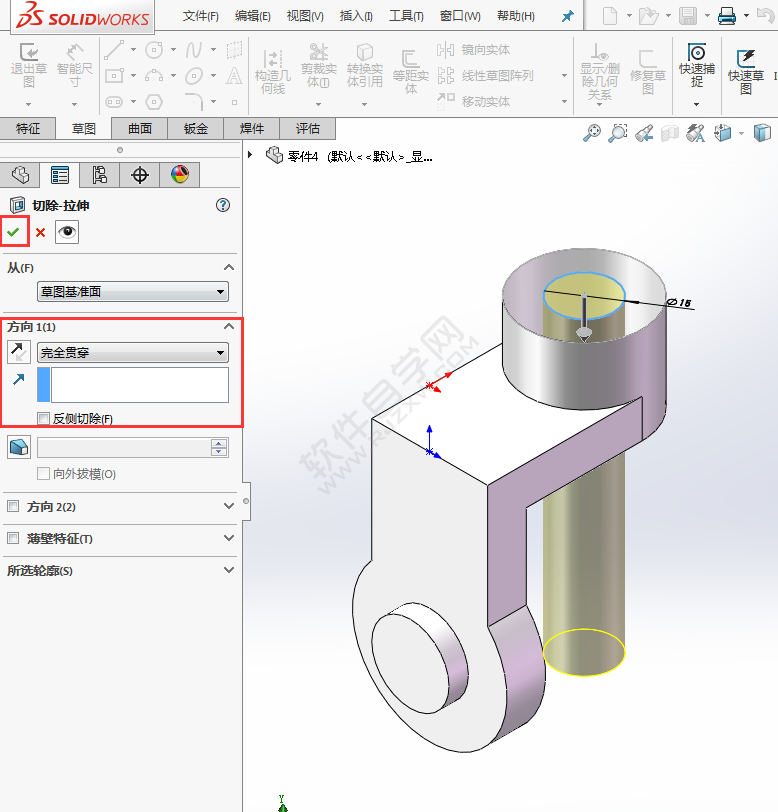
Task: Click 快速草图 rapid sketch tool
Action: tap(746, 72)
